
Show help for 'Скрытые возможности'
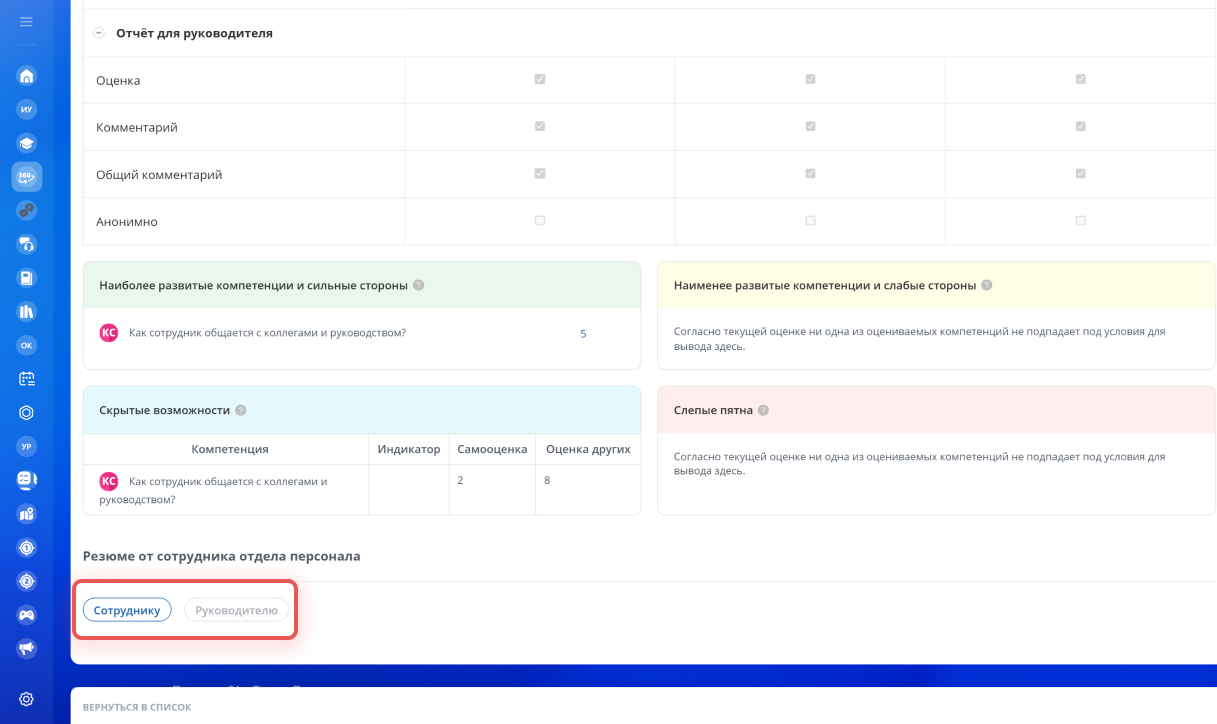pyautogui.click(x=241, y=410)
